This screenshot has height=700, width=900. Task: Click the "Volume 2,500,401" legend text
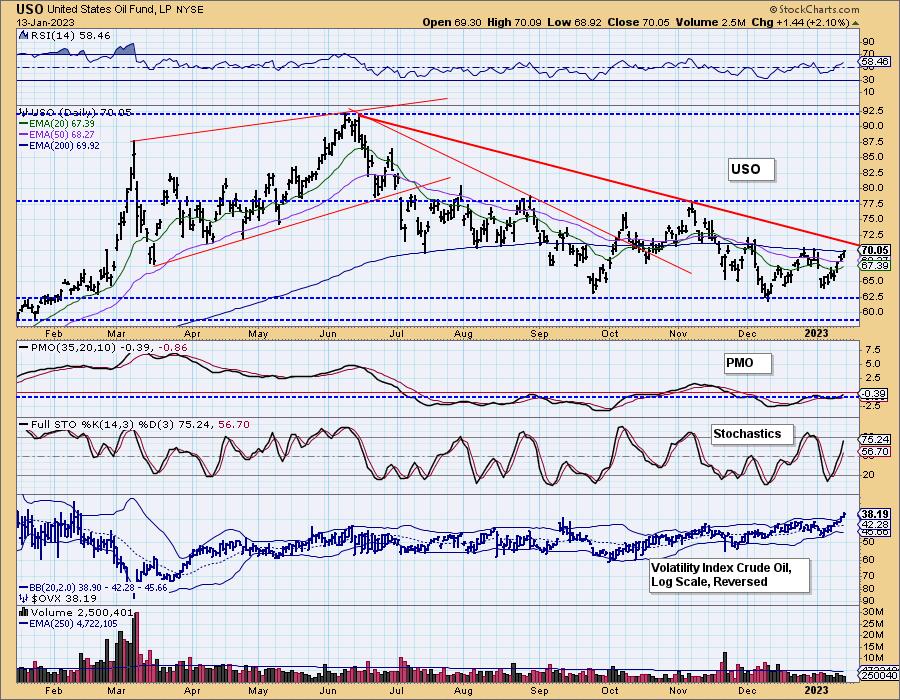(82, 613)
